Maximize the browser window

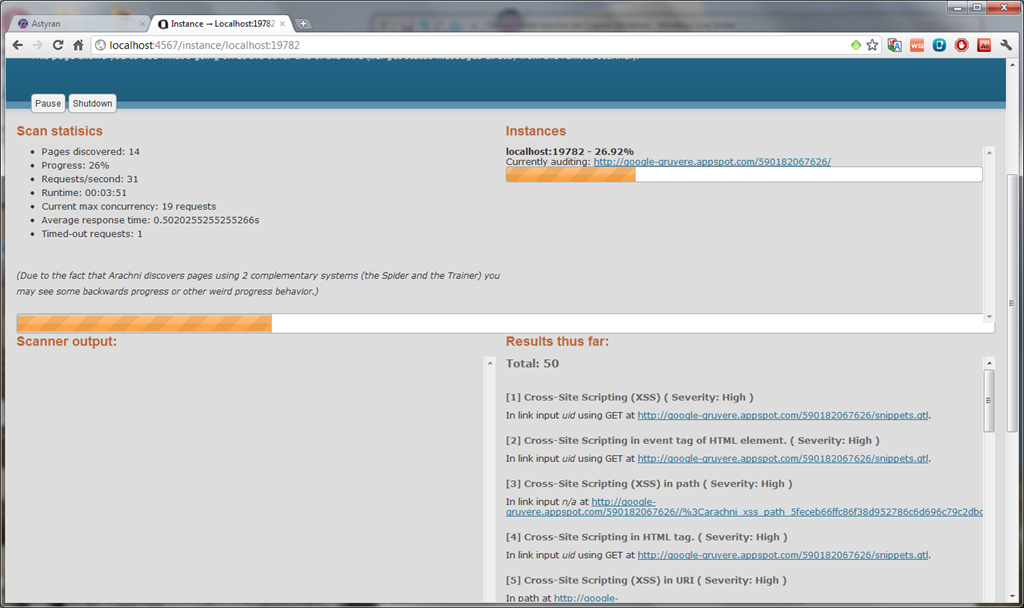coord(977,7)
